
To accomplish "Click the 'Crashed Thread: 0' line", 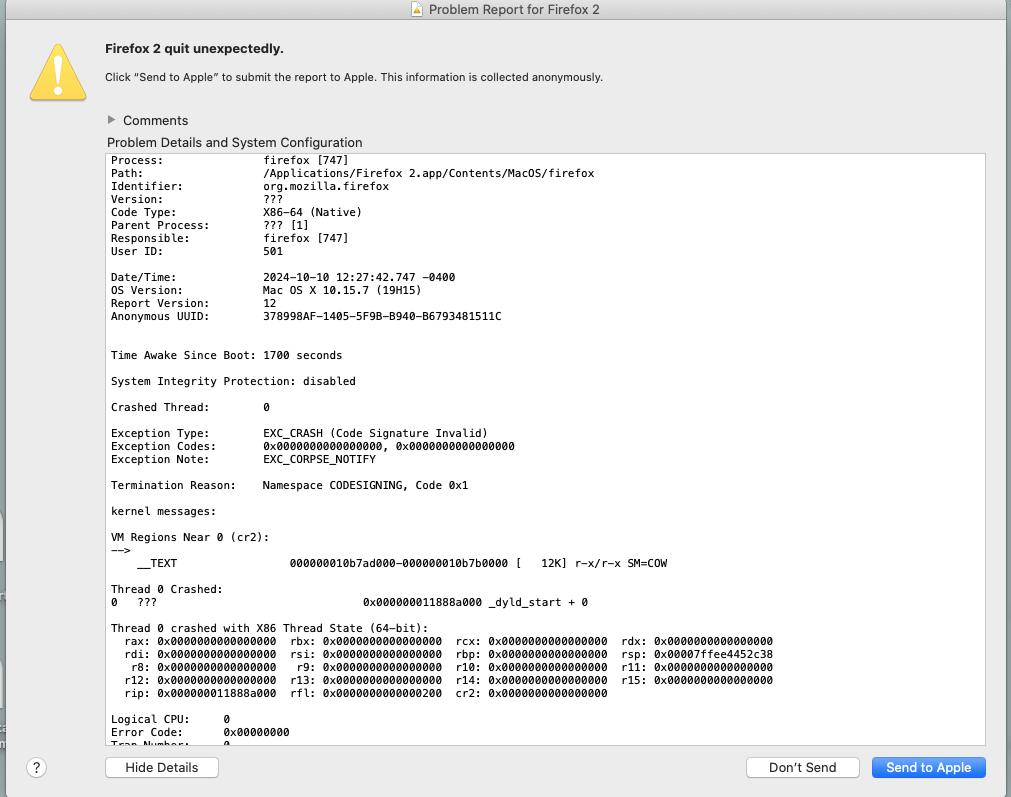I will (190, 407).
